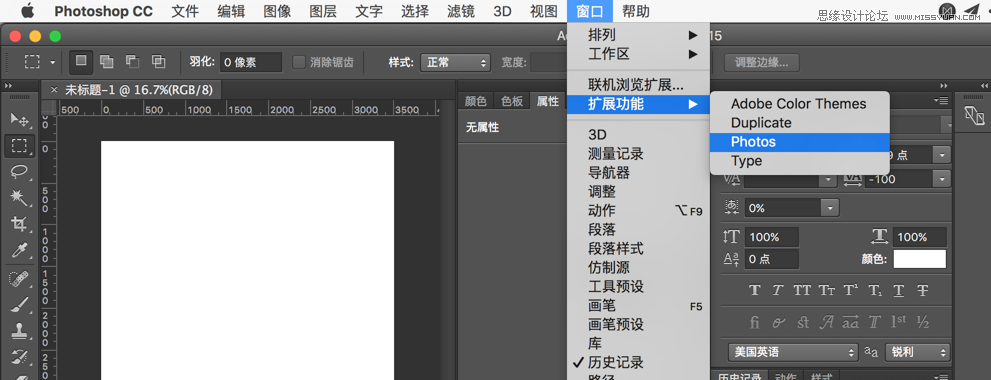Apply Superscript text style
This screenshot has height=380, width=991.
[x=851, y=290]
